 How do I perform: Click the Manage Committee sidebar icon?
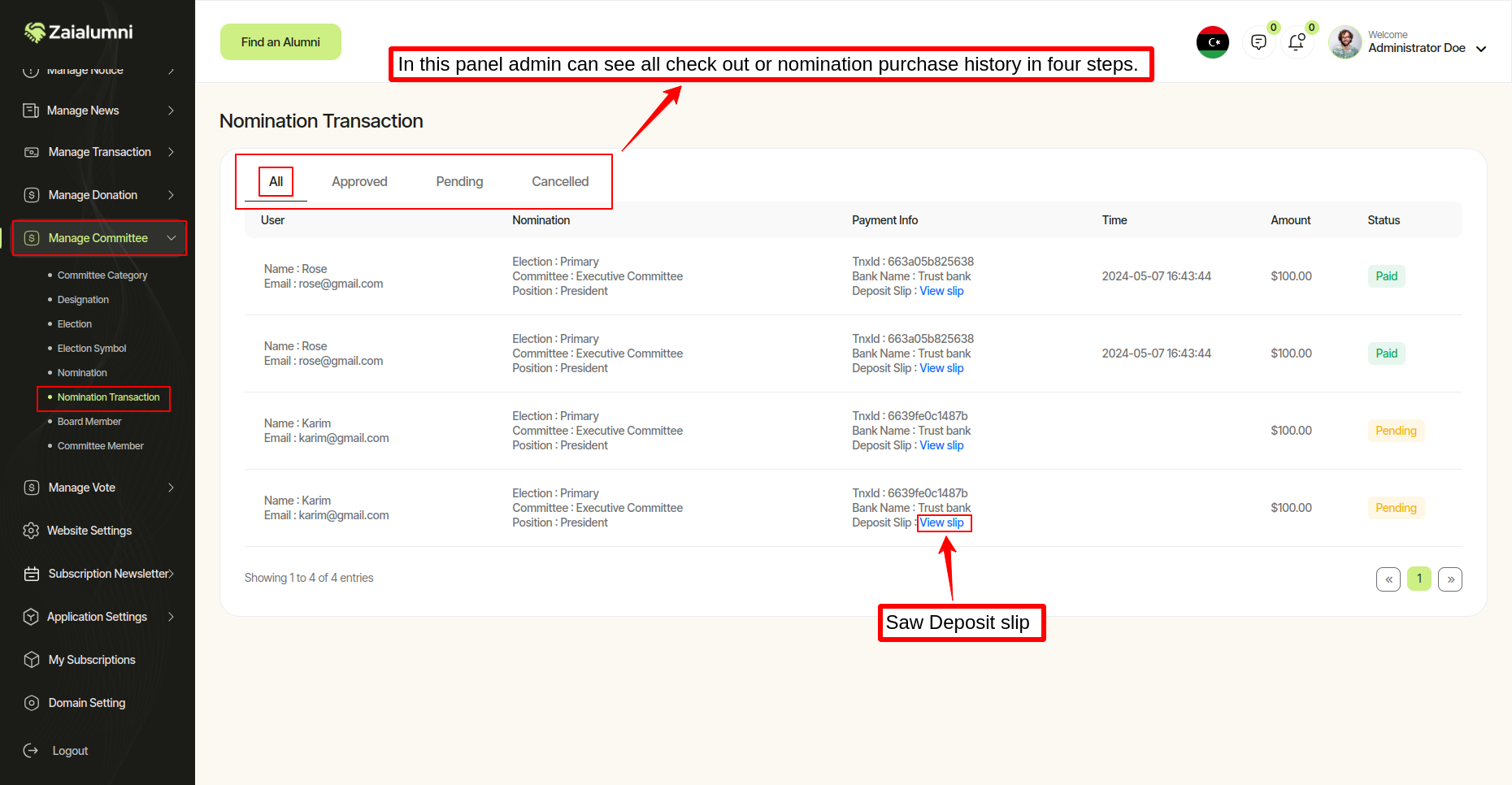pyautogui.click(x=32, y=238)
